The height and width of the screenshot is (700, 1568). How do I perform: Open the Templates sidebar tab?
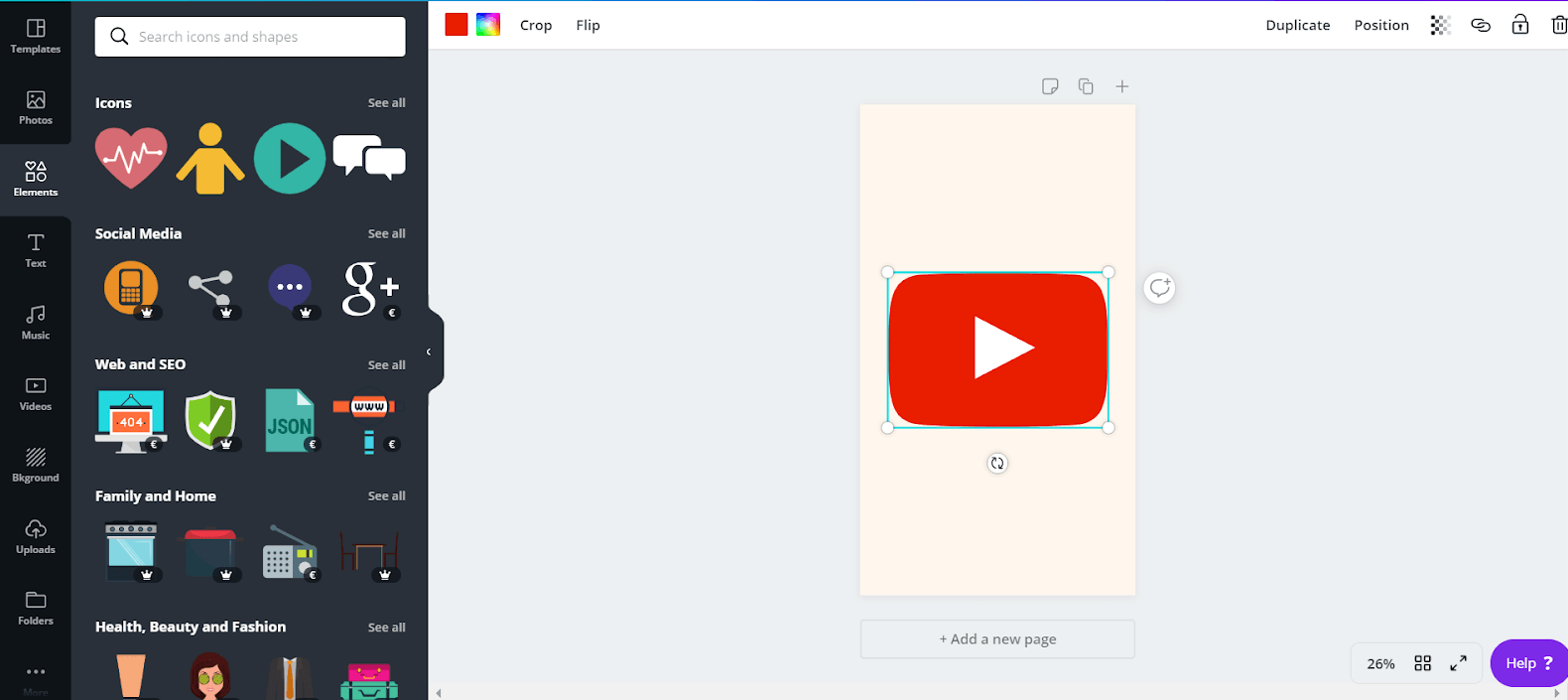click(36, 36)
